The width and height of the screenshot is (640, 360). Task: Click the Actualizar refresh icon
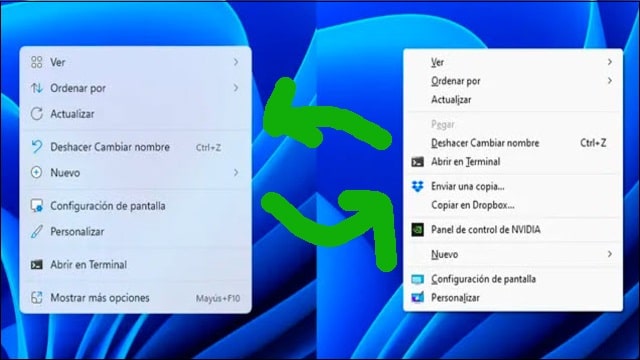[37, 114]
